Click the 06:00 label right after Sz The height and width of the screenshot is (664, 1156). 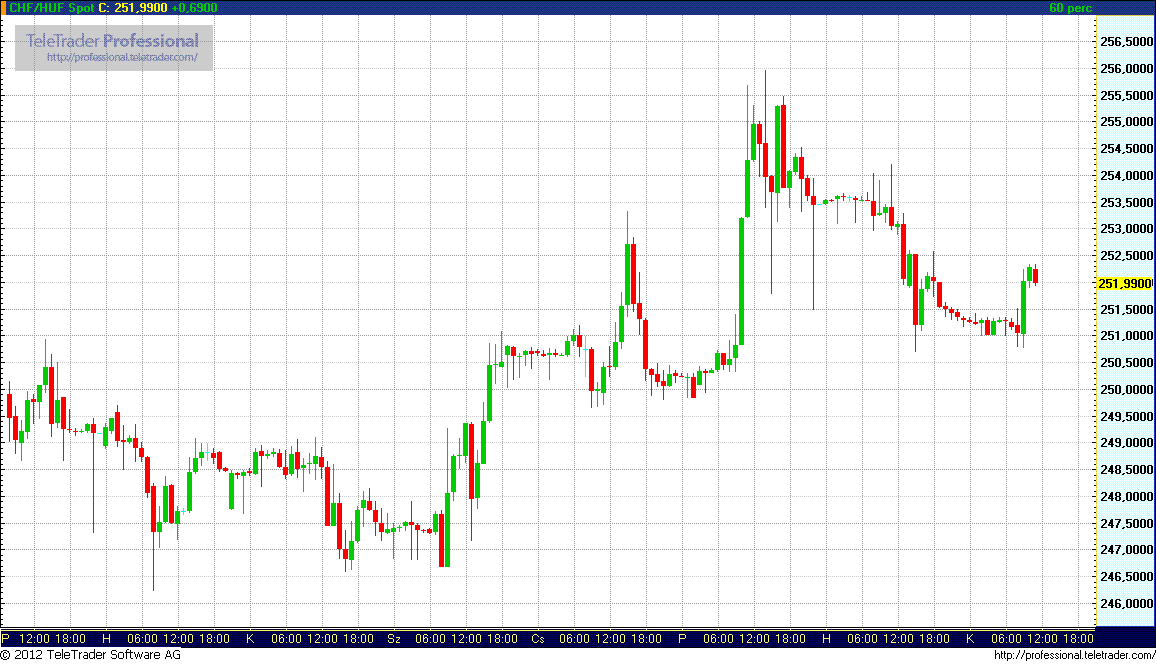[x=430, y=639]
